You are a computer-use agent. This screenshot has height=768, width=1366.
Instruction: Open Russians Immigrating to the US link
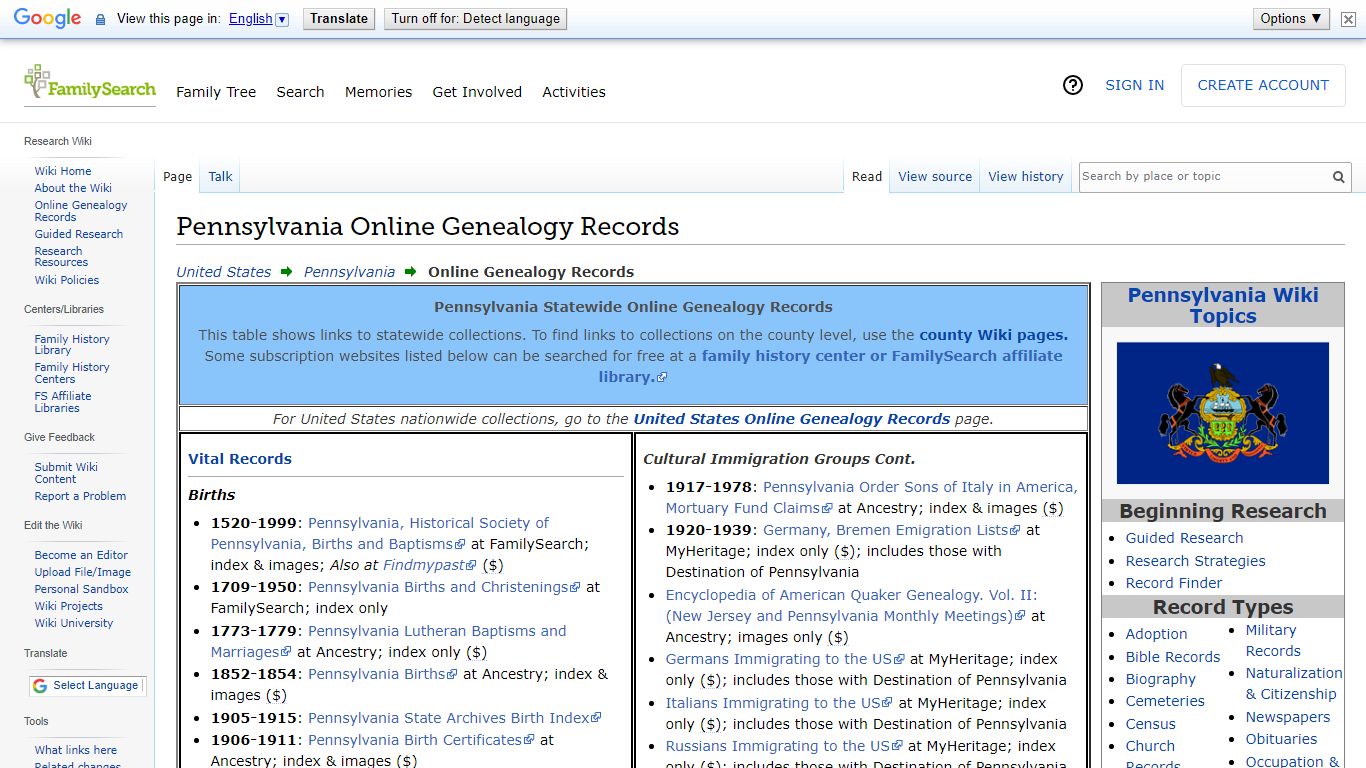784,746
